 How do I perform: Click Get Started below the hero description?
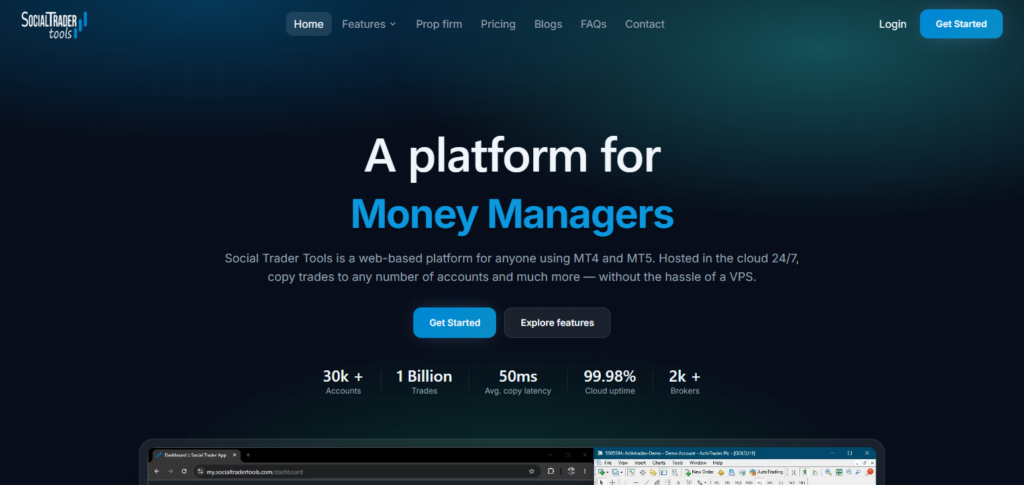[x=455, y=322]
